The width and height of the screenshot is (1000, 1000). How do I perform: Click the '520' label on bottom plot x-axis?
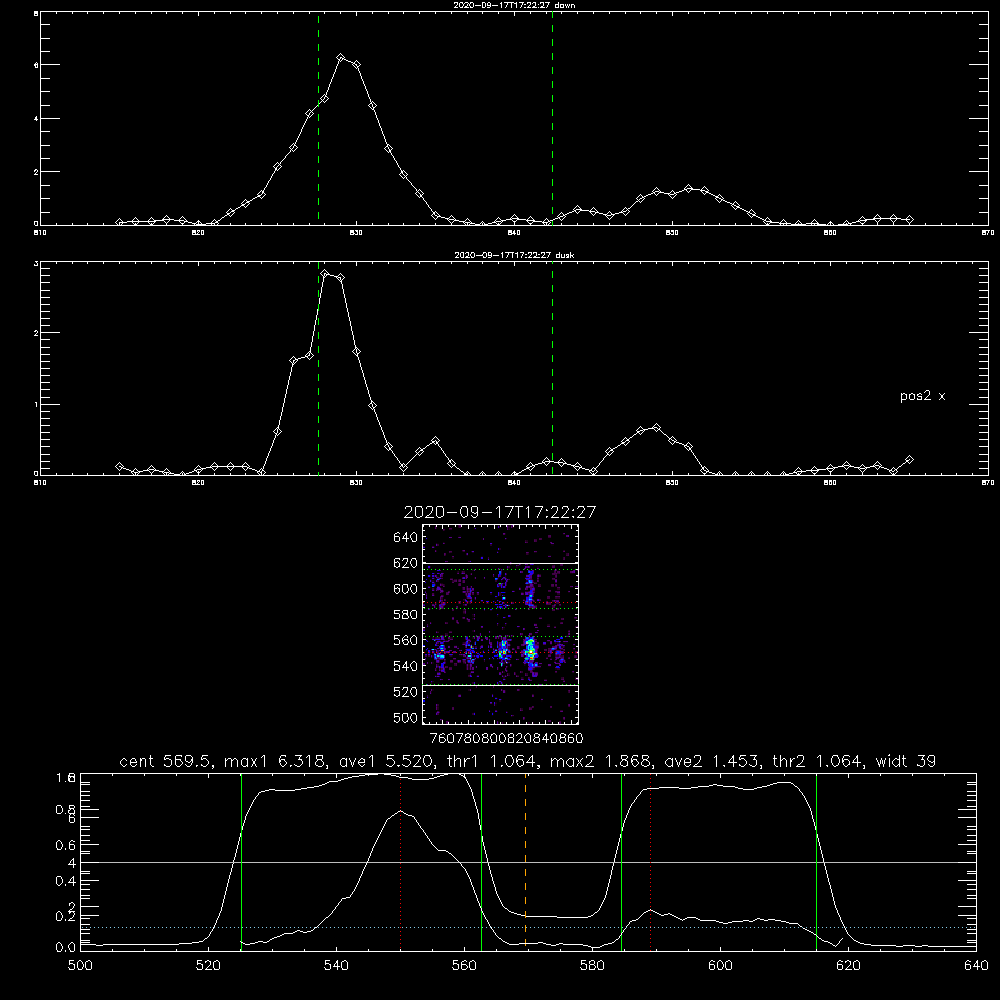point(209,966)
